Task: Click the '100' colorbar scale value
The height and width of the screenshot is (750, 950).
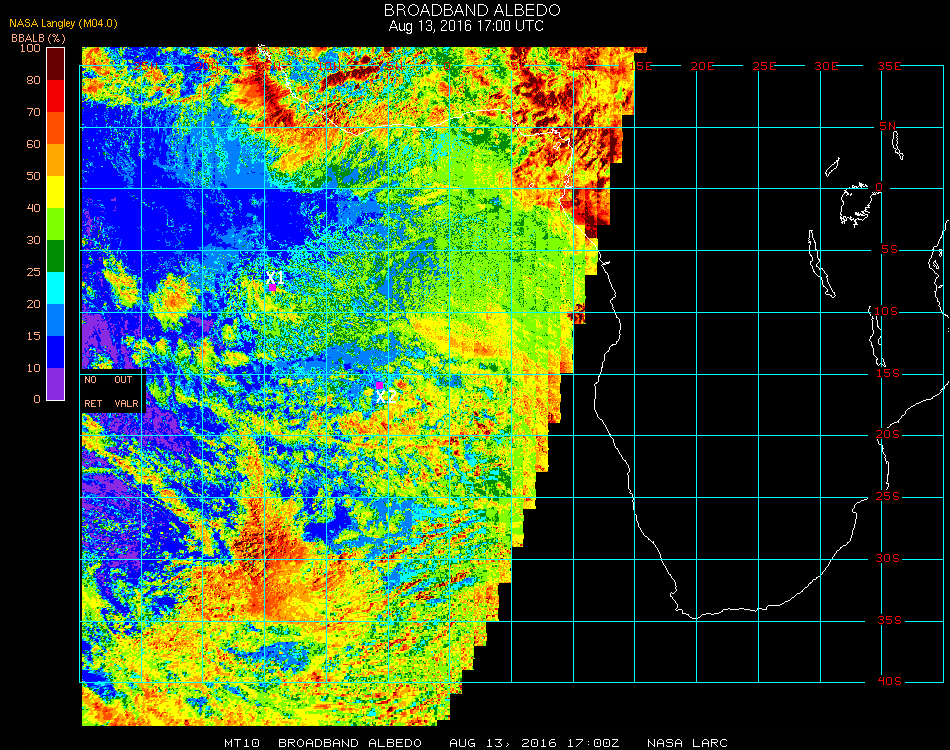Action: click(30, 48)
